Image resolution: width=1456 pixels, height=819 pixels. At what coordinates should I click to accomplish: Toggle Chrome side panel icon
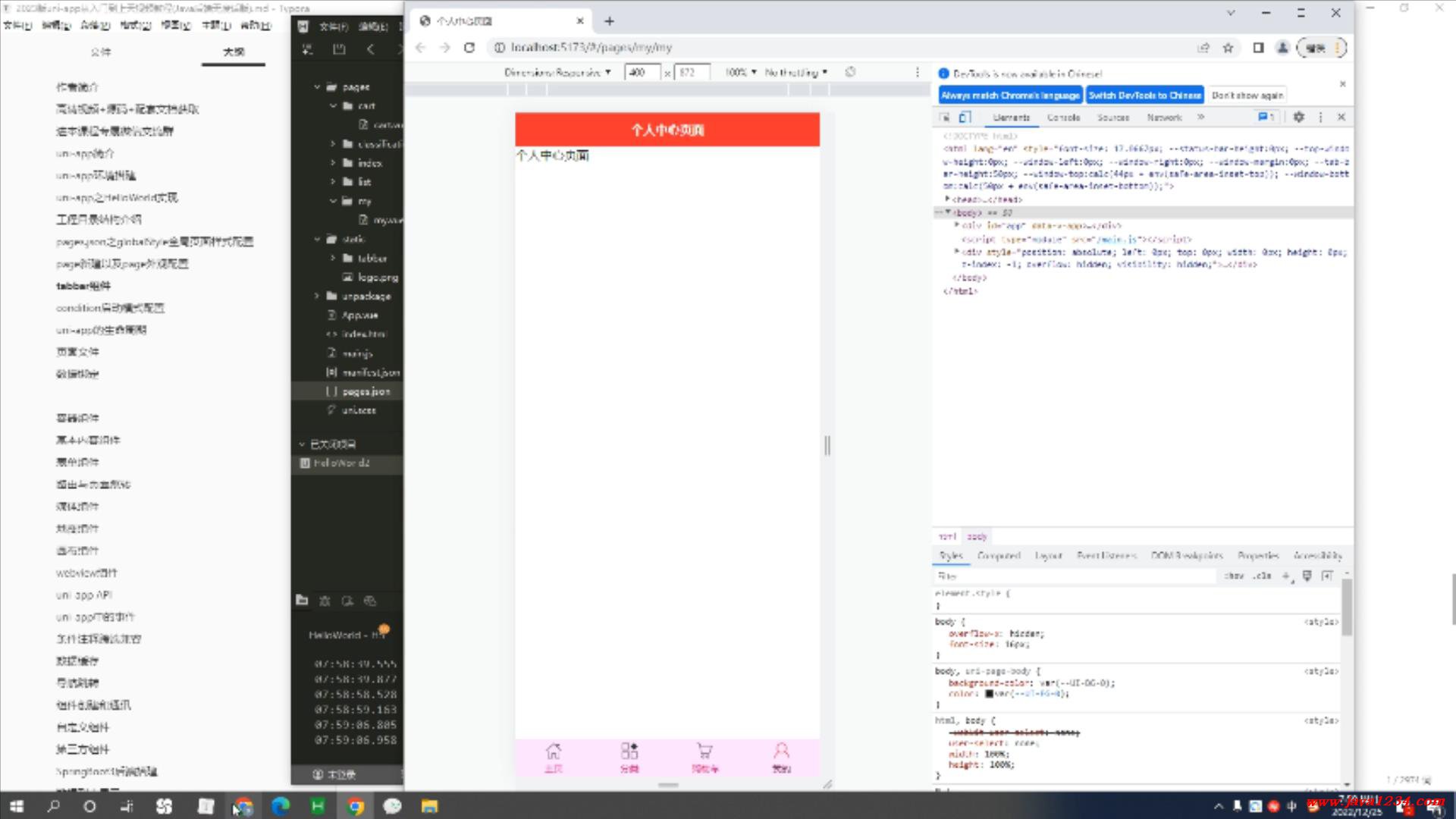click(1258, 48)
